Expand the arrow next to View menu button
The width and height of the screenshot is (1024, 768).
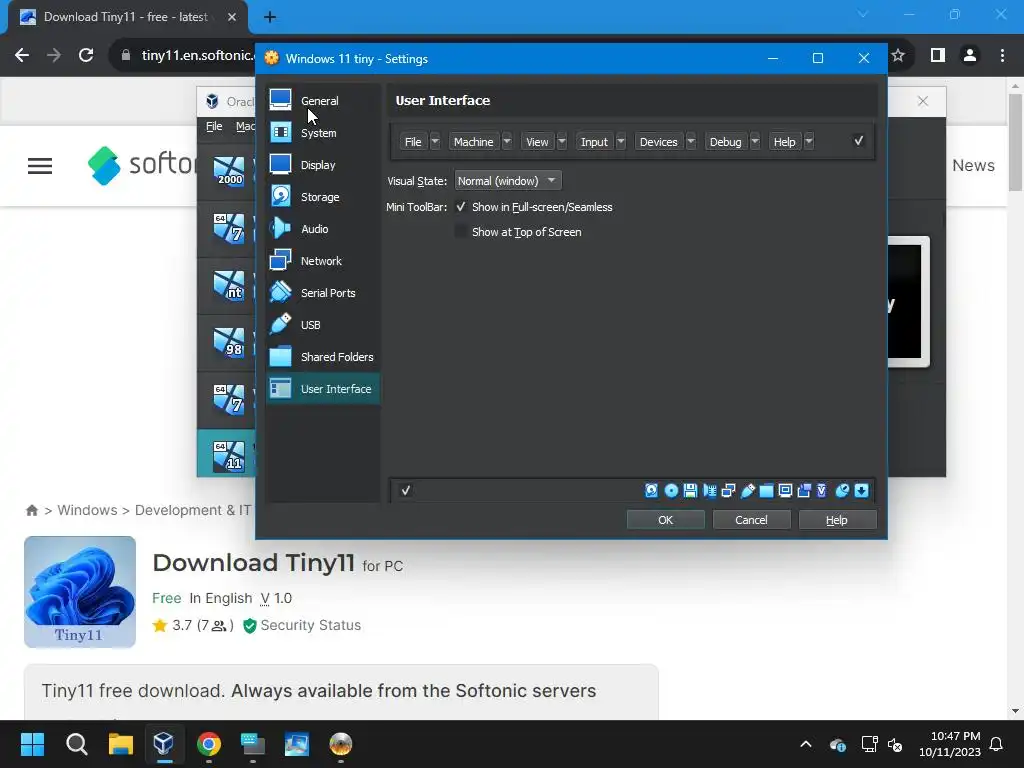click(562, 142)
